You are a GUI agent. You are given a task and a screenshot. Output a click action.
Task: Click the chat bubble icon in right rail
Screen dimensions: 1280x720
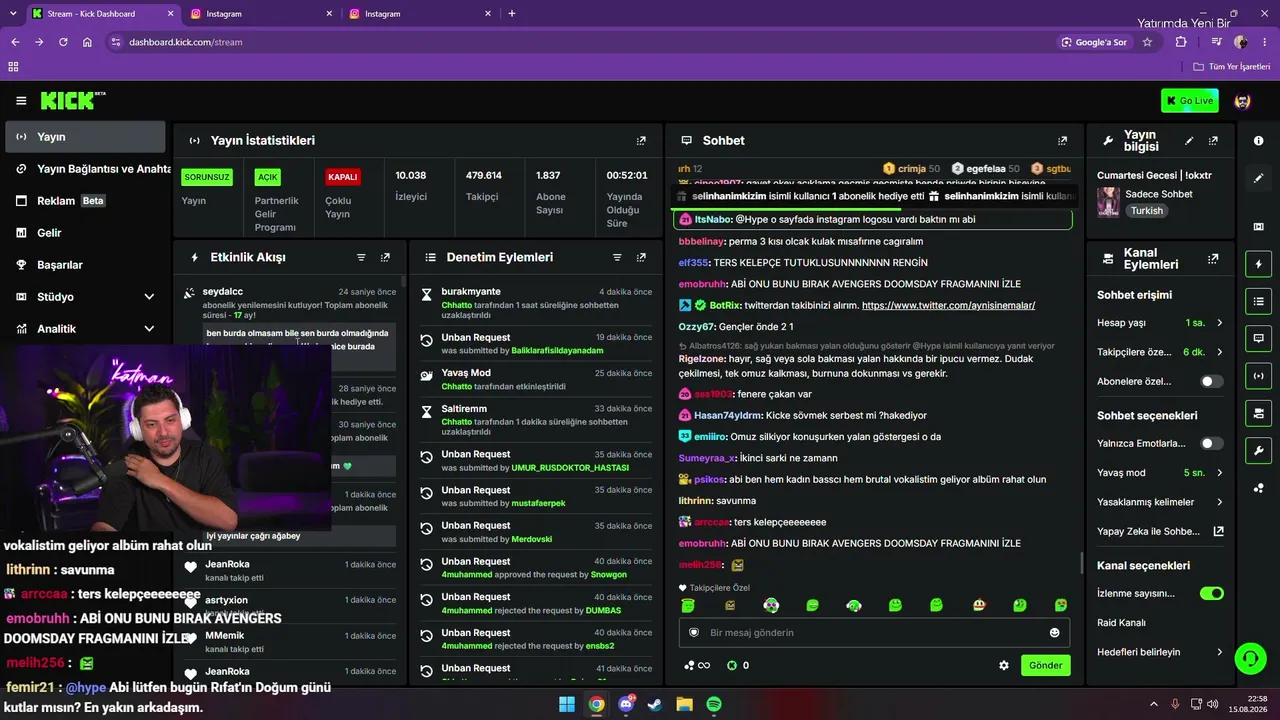point(1258,338)
